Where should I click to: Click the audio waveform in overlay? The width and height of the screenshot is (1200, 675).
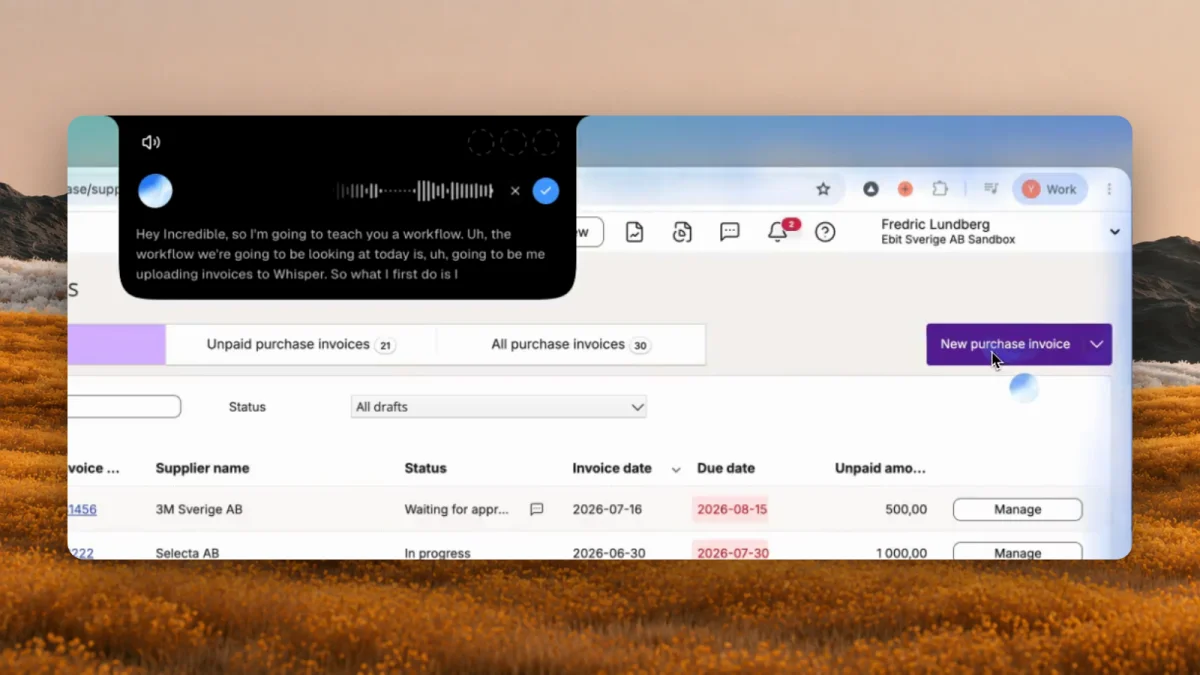(415, 191)
